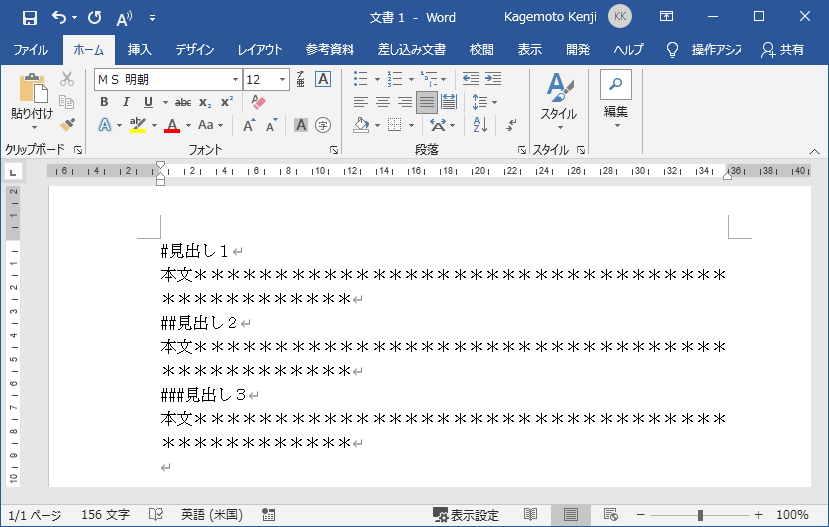
Task: Align text left
Action: pyautogui.click(x=361, y=102)
